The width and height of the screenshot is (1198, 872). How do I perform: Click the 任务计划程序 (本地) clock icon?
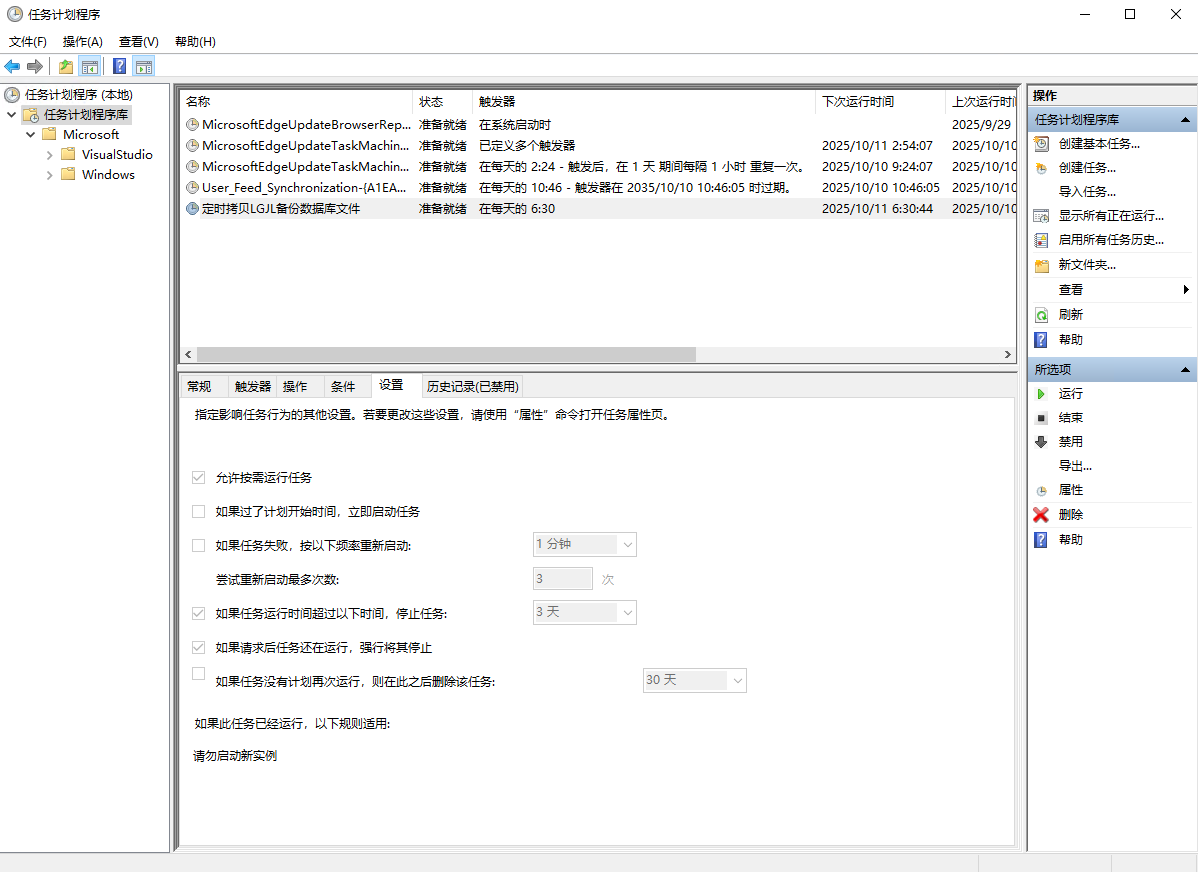coord(12,95)
